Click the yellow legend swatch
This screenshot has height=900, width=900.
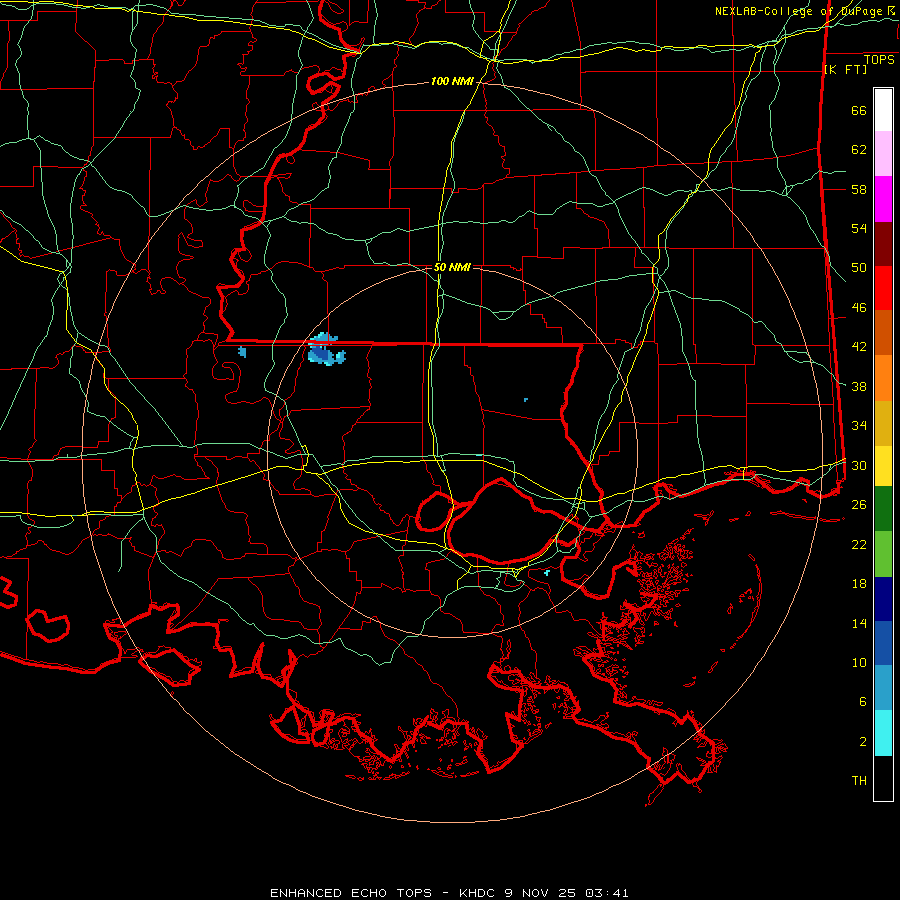(x=883, y=466)
